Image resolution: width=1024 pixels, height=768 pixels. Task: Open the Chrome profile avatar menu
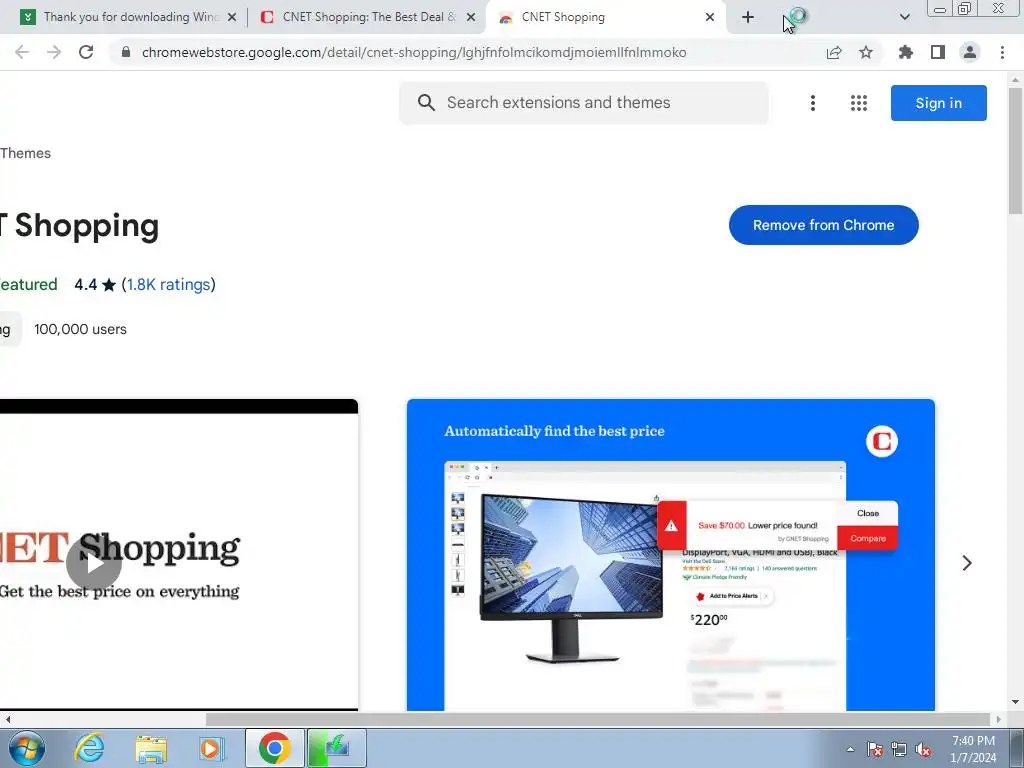pyautogui.click(x=970, y=52)
